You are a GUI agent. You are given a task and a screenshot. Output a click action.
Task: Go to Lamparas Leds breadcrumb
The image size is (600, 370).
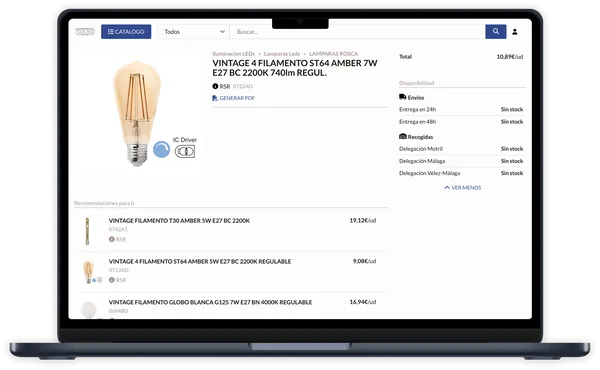[x=282, y=54]
